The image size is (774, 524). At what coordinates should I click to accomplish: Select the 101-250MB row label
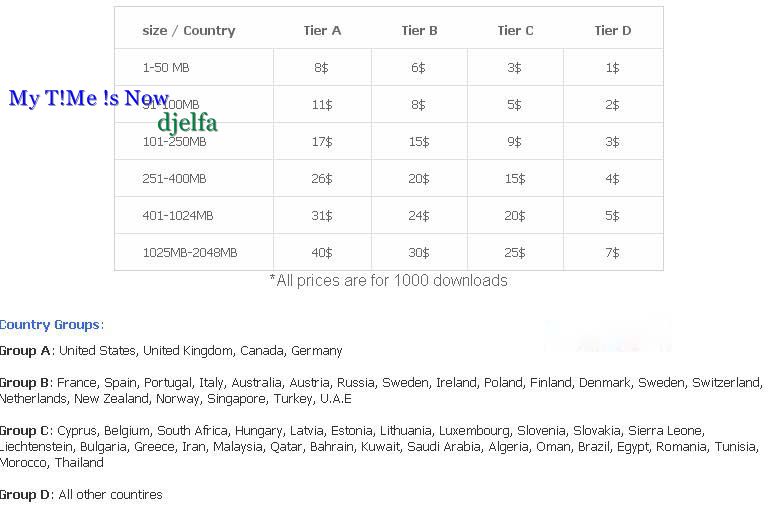(x=174, y=142)
